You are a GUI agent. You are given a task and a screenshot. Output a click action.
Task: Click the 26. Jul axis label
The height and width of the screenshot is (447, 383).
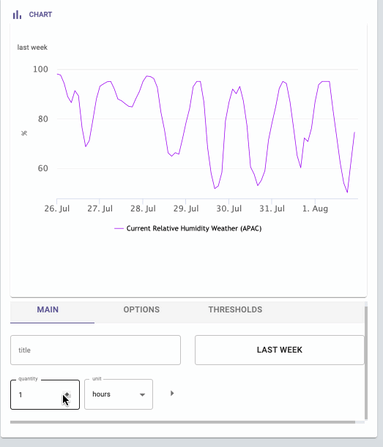coord(57,209)
